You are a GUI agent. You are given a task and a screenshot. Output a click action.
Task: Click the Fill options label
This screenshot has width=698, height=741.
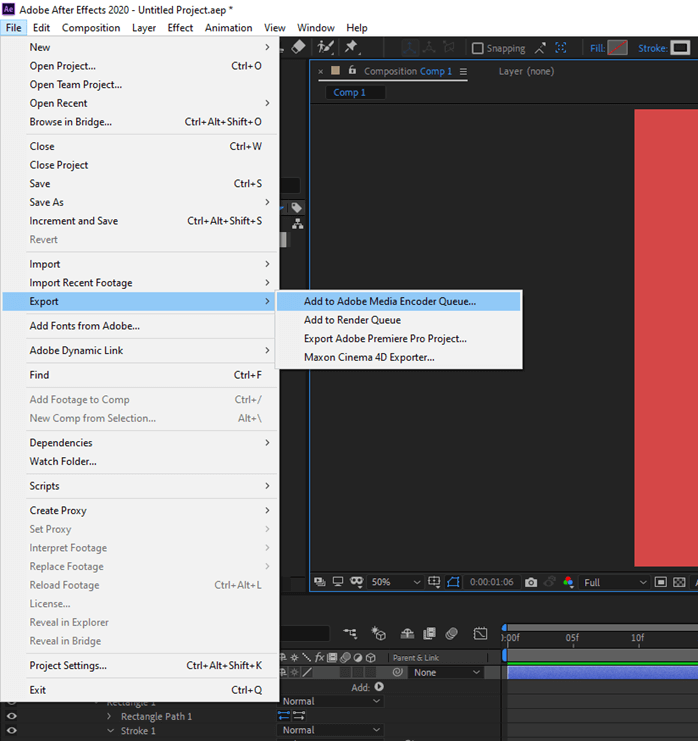coord(597,48)
